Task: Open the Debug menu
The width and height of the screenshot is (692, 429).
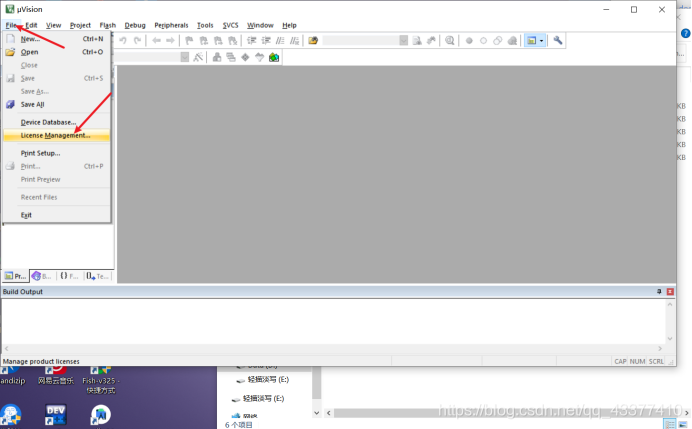Action: click(135, 25)
